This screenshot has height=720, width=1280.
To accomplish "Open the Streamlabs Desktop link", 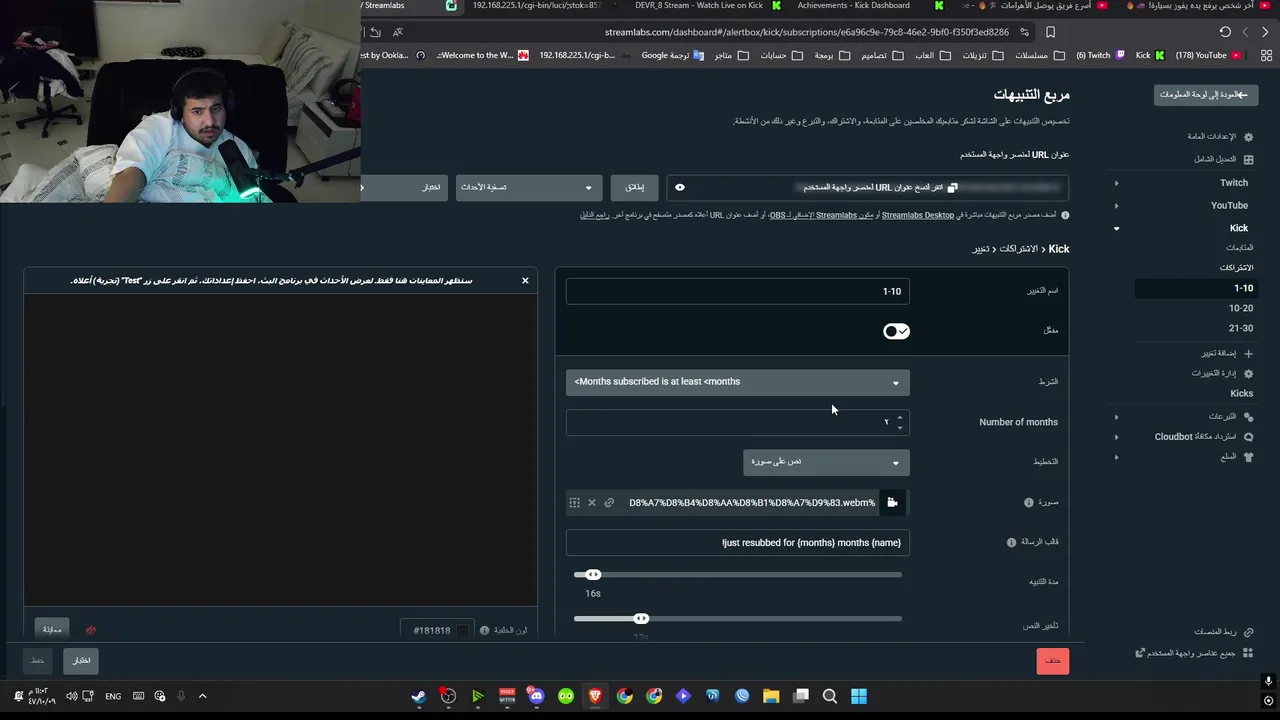I will pos(918,215).
